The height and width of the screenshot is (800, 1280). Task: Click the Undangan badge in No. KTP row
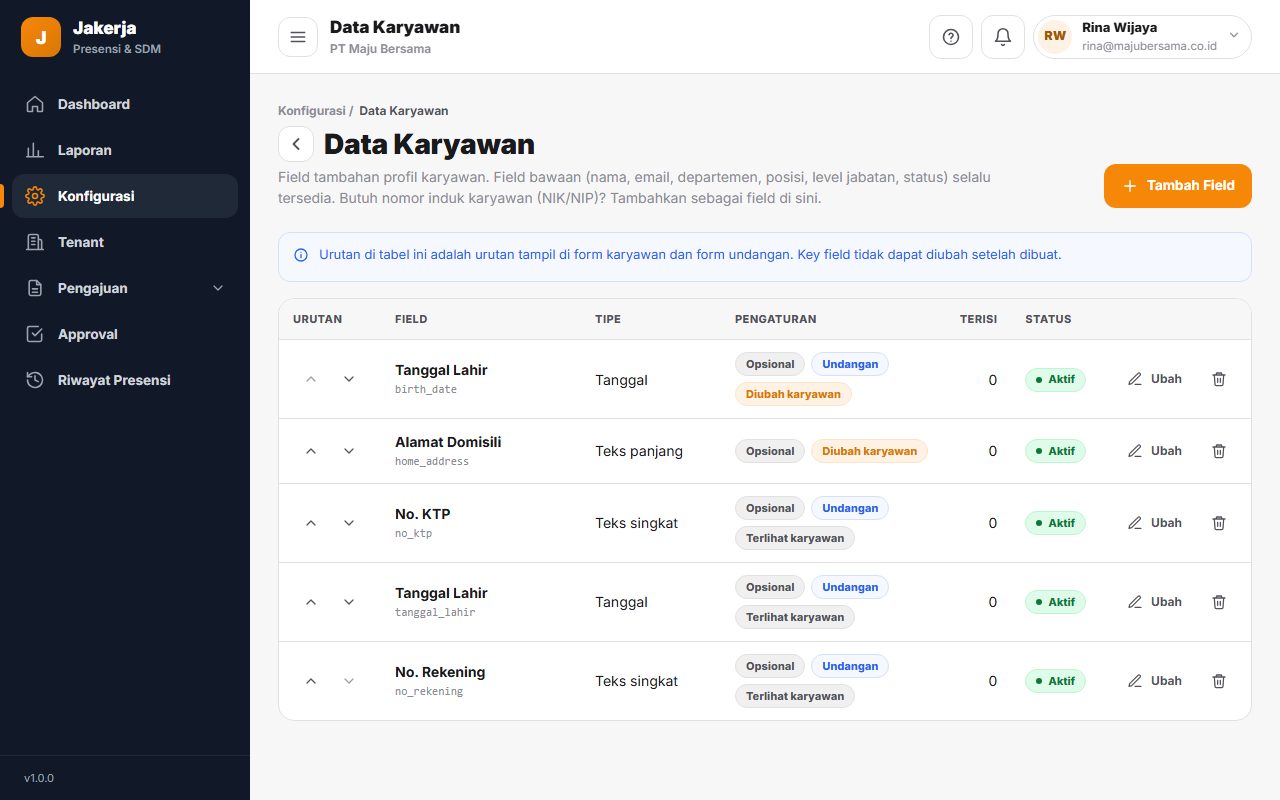[850, 508]
